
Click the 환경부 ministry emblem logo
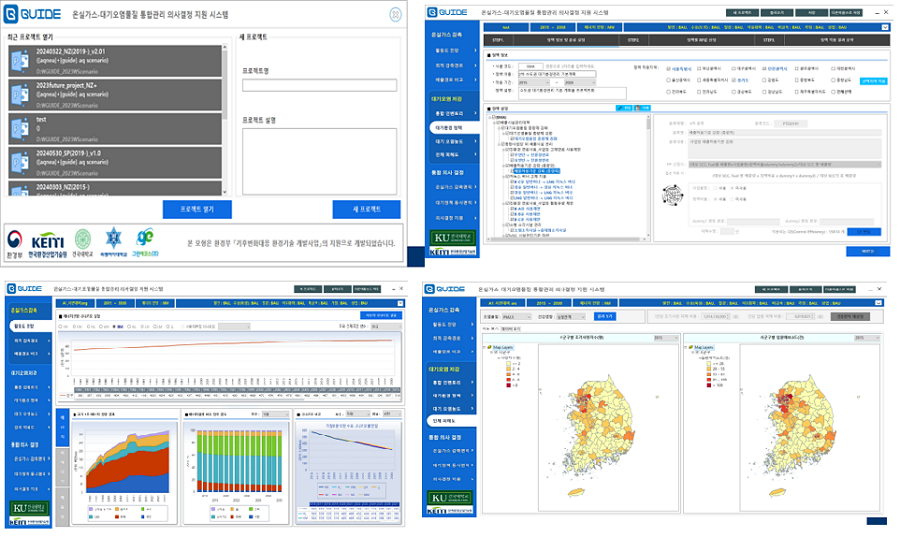[15, 243]
